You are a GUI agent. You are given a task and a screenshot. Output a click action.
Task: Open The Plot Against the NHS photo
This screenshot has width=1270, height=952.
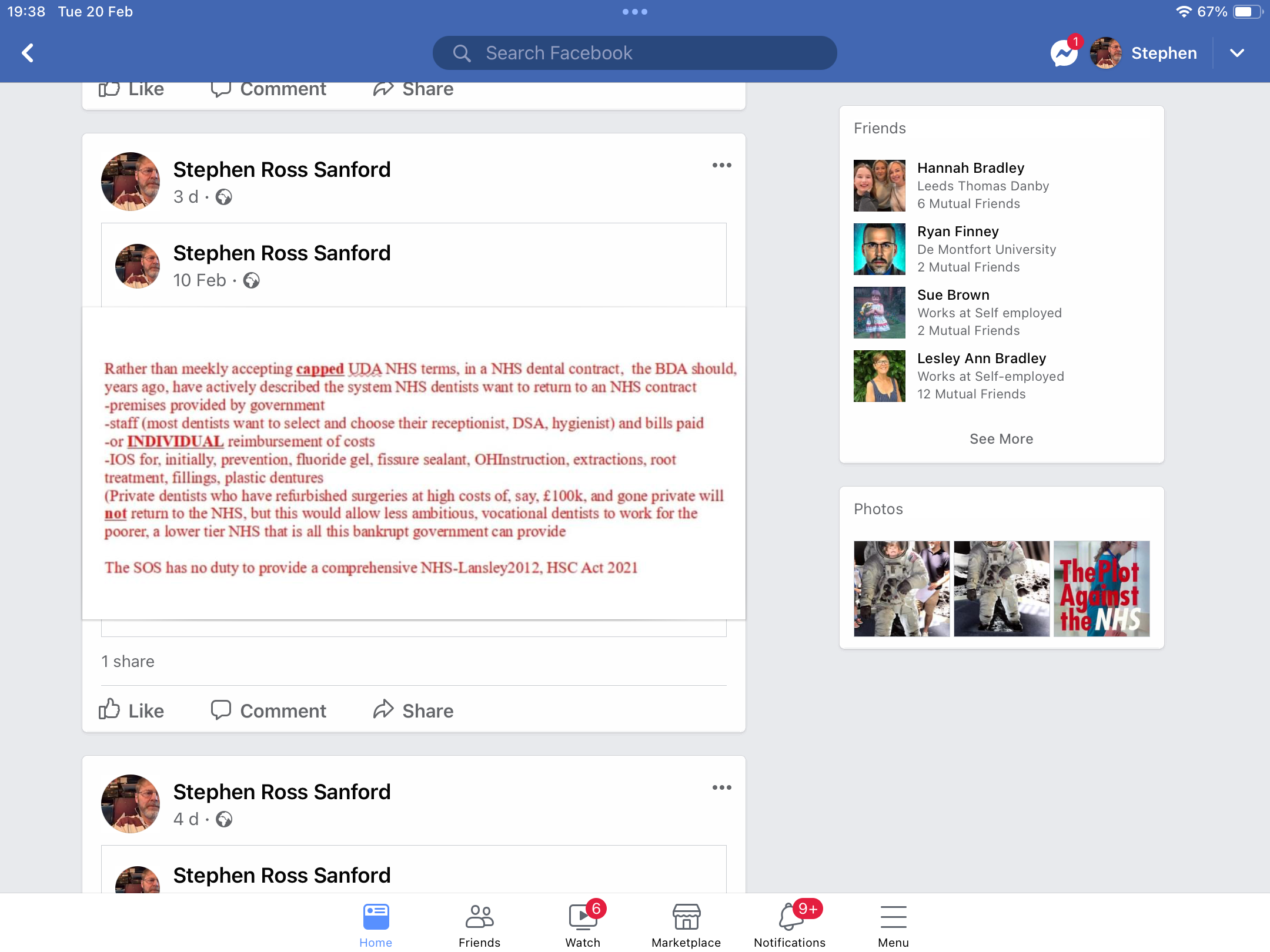click(1102, 589)
